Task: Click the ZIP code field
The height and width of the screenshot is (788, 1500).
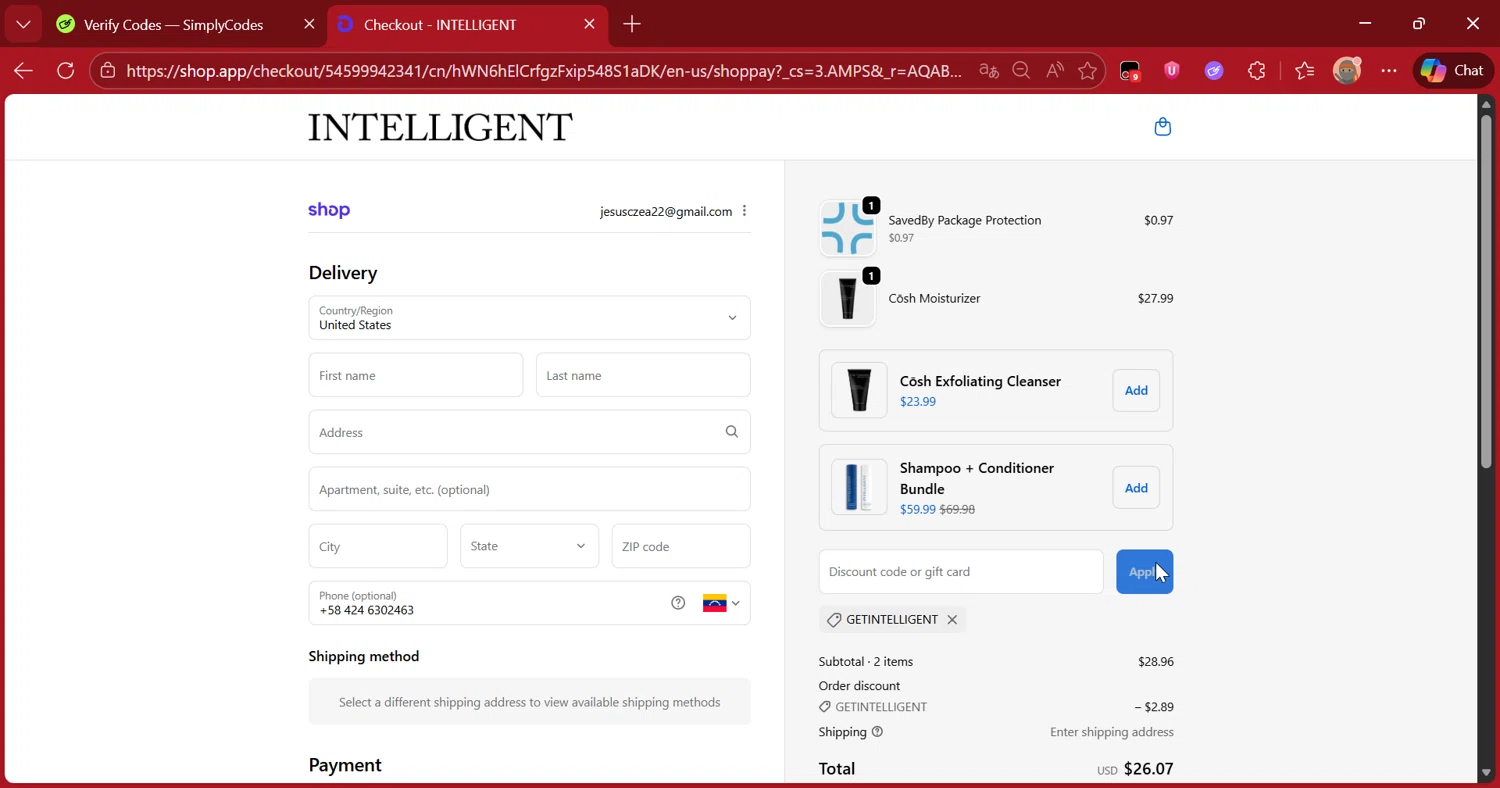Action: point(681,546)
